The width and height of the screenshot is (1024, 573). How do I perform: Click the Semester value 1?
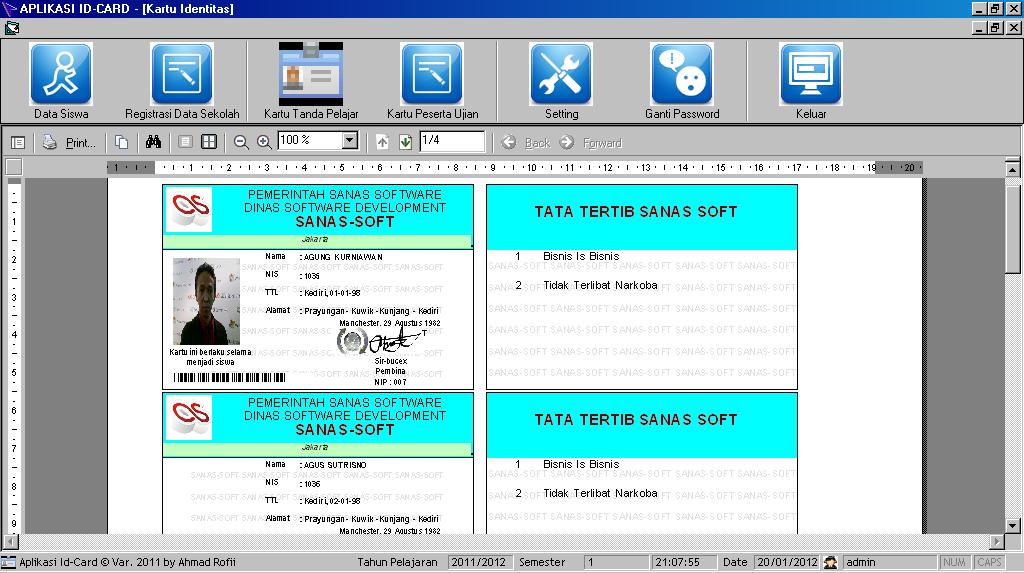(x=615, y=562)
